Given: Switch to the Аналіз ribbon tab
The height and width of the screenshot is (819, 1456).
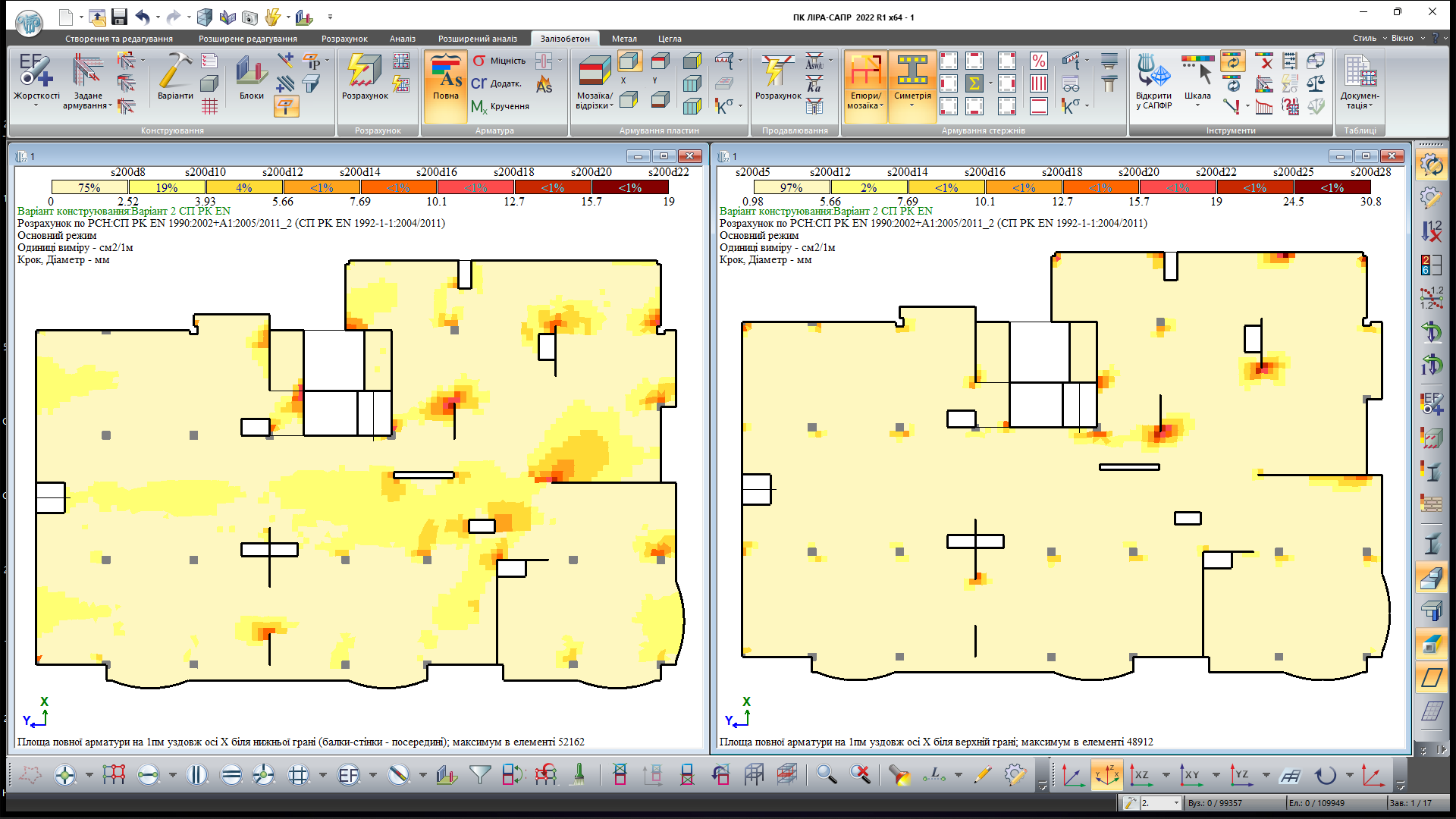Looking at the screenshot, I should [x=402, y=39].
